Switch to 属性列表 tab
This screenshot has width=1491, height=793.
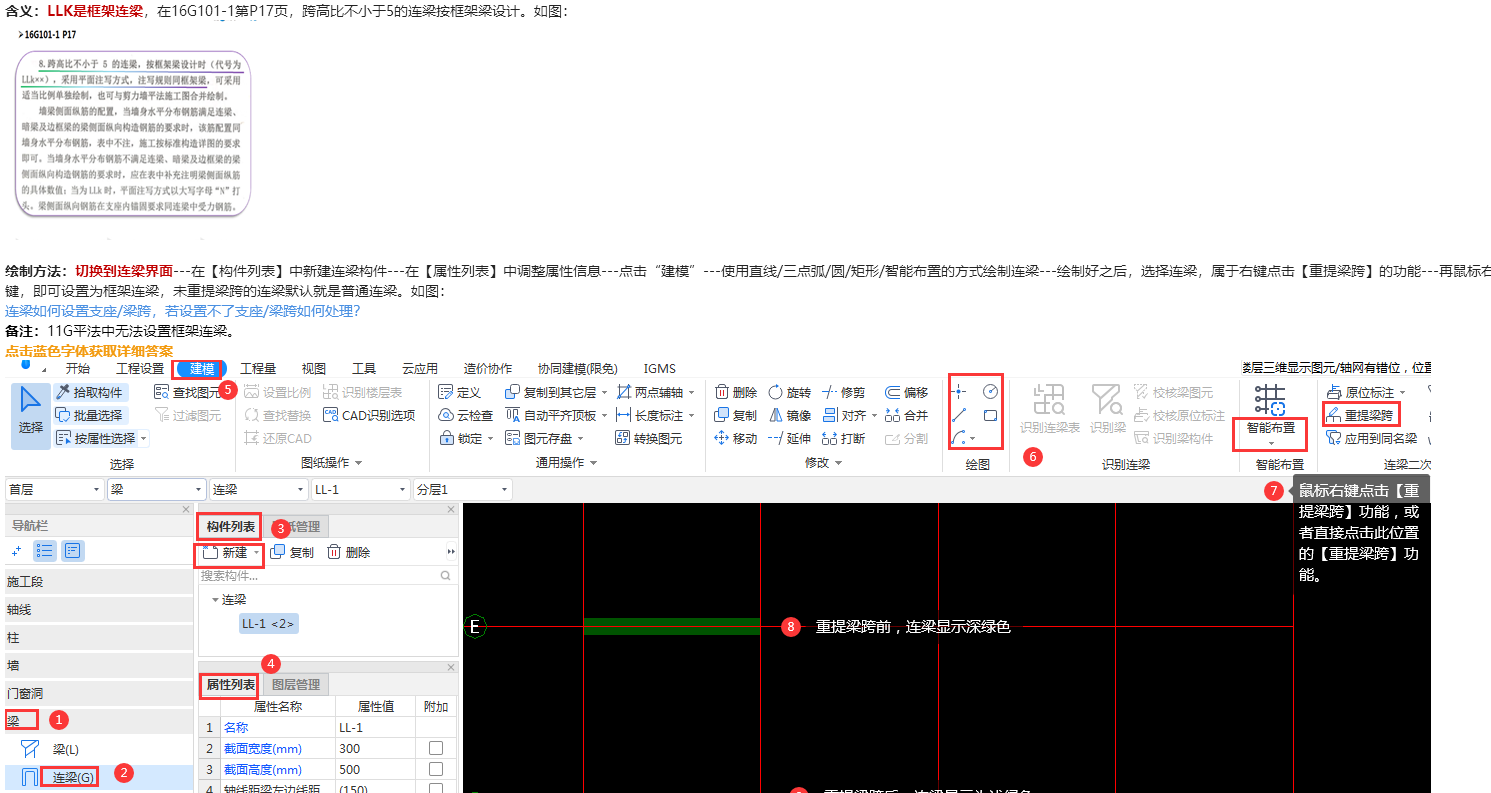pyautogui.click(x=230, y=685)
